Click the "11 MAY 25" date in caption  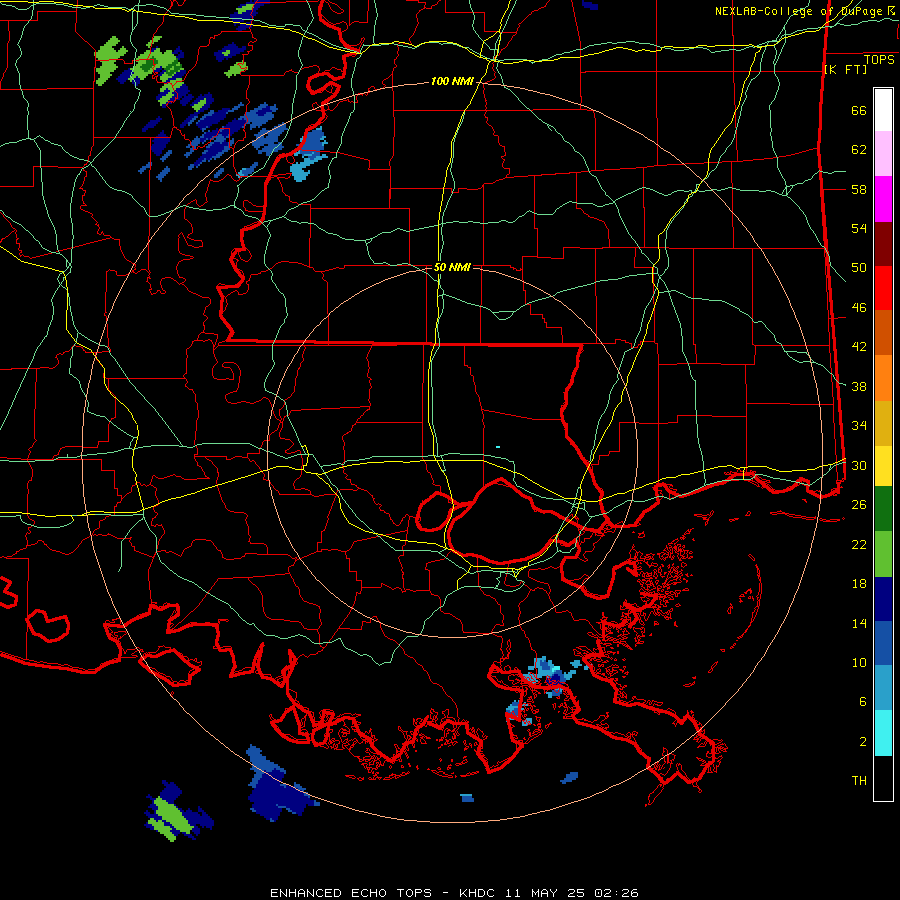[545, 893]
